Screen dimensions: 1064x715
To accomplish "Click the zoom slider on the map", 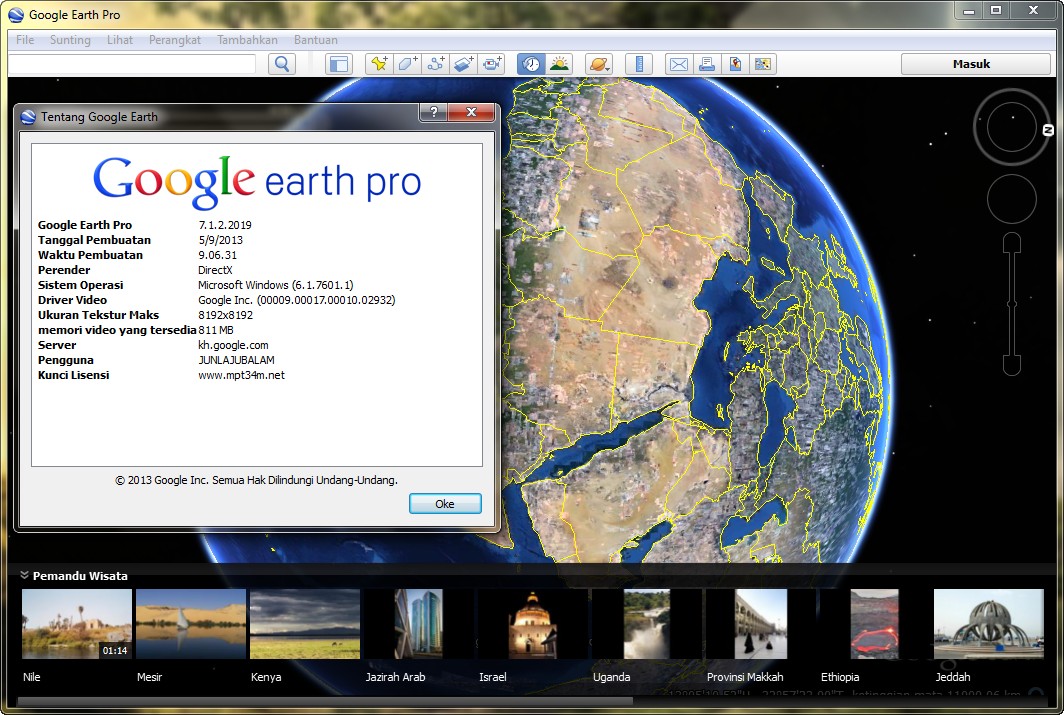I will click(x=1012, y=304).
